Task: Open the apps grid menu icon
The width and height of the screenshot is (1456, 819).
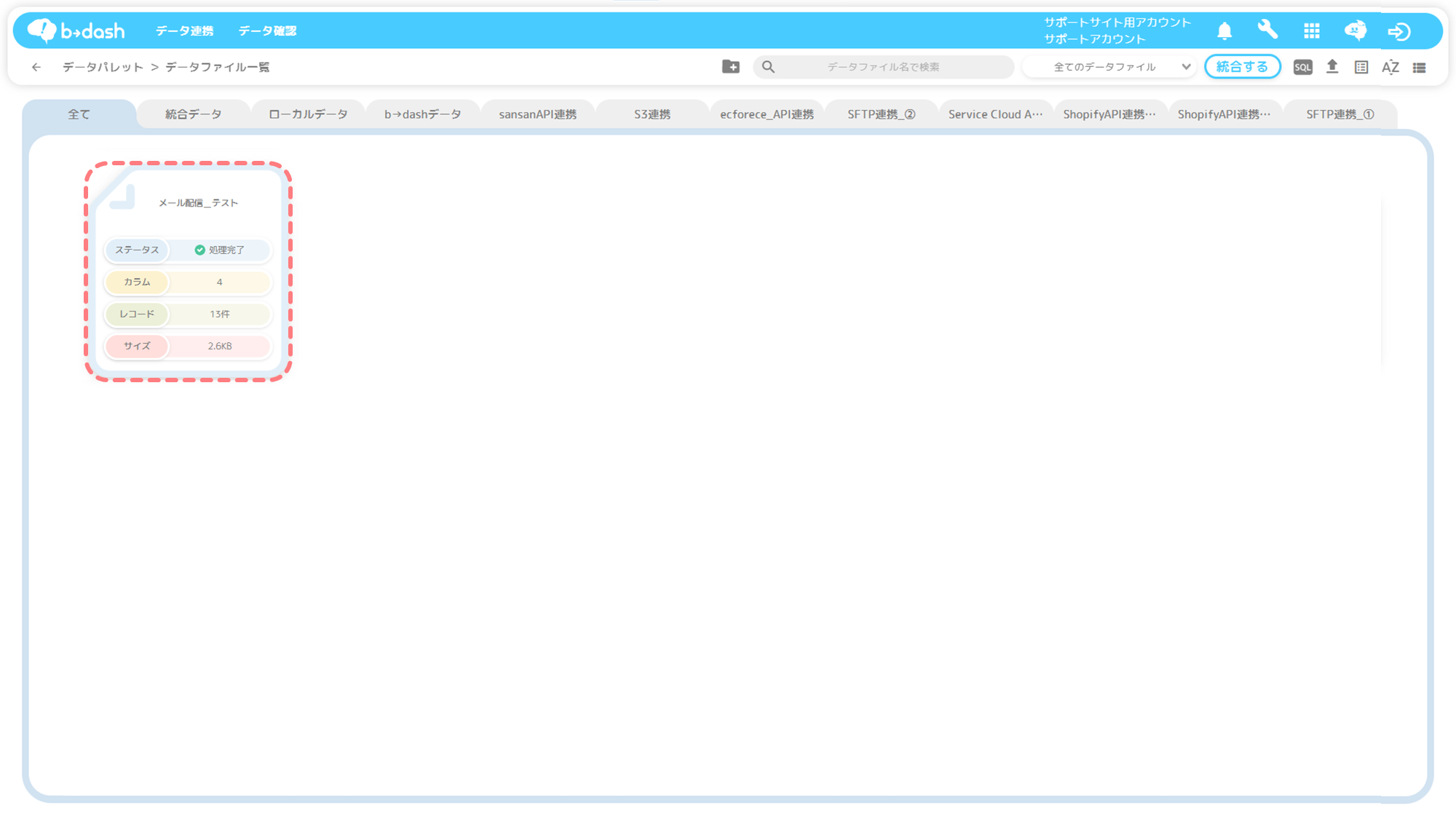Action: [x=1311, y=31]
